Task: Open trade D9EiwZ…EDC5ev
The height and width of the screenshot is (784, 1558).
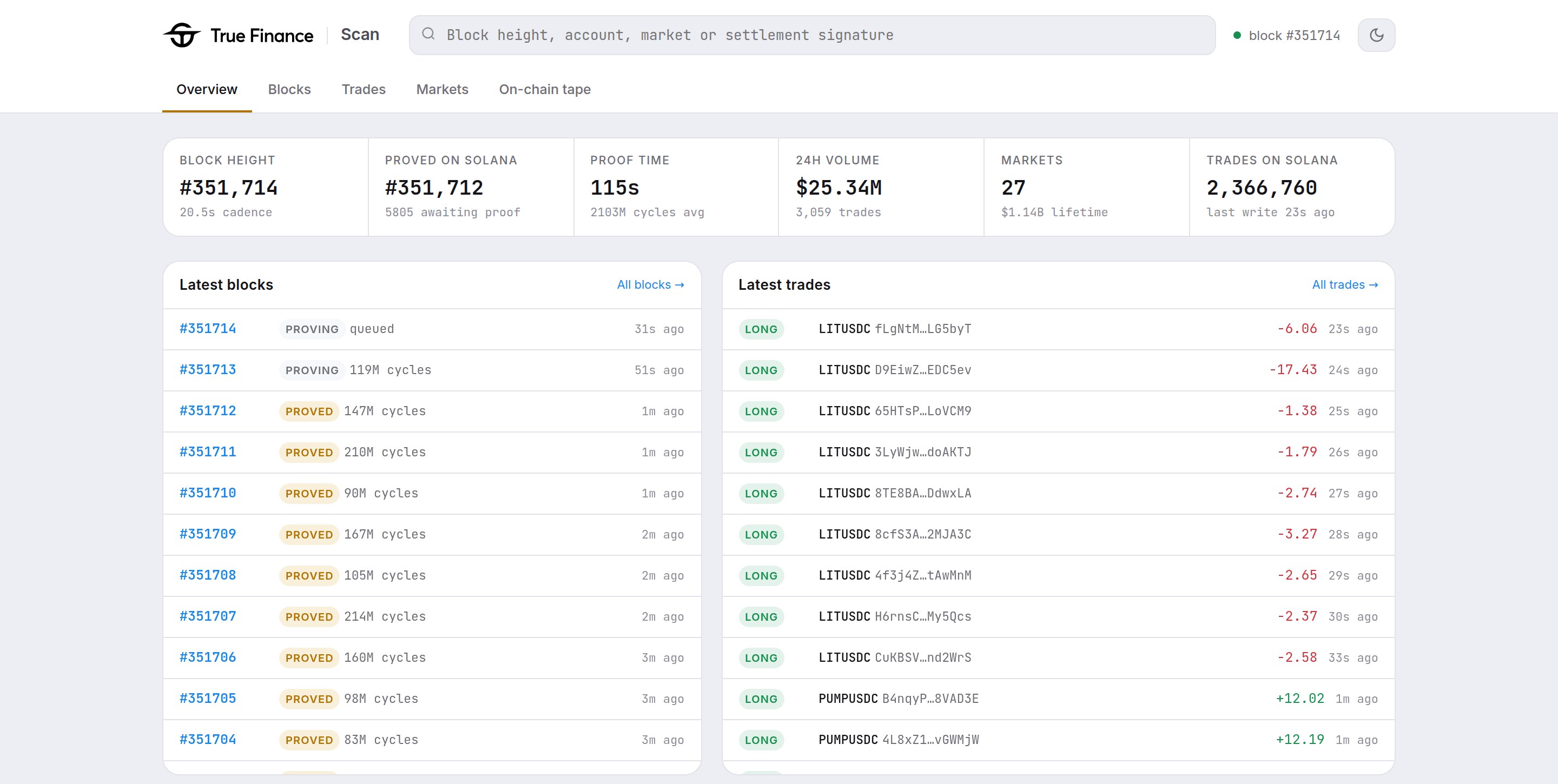Action: tap(1058, 370)
